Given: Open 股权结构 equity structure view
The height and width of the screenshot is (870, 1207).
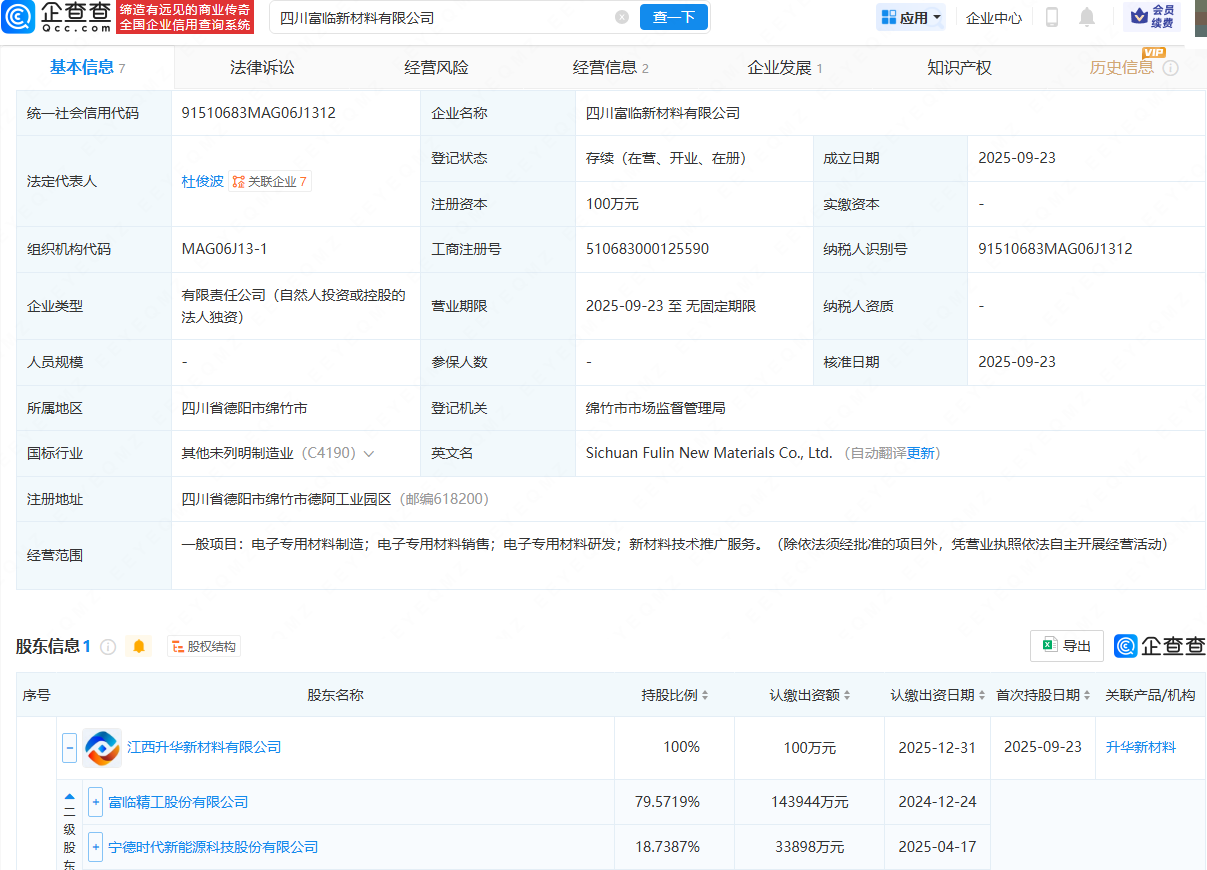Looking at the screenshot, I should pyautogui.click(x=204, y=647).
